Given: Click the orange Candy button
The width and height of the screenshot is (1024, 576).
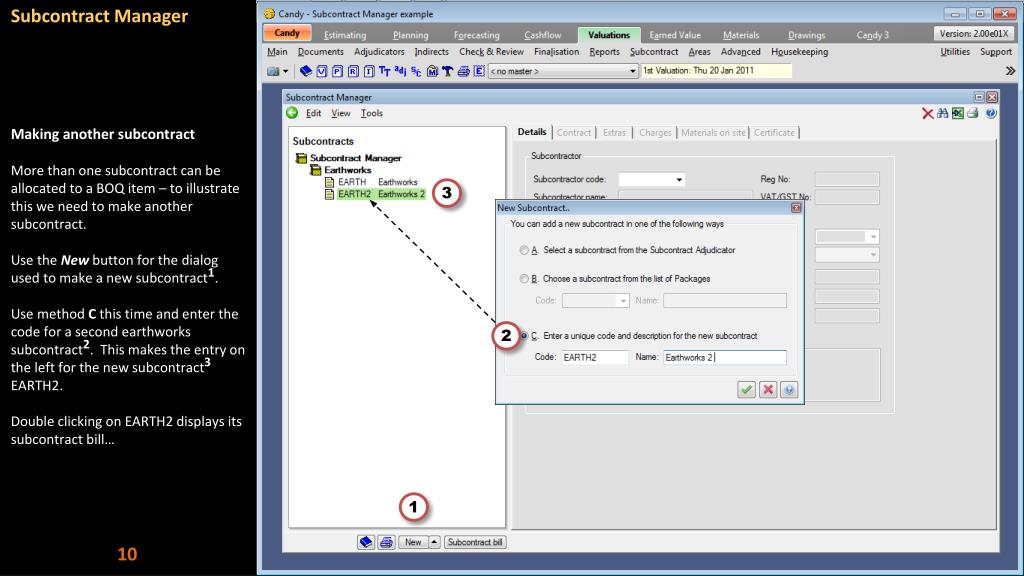Looking at the screenshot, I should 287,33.
